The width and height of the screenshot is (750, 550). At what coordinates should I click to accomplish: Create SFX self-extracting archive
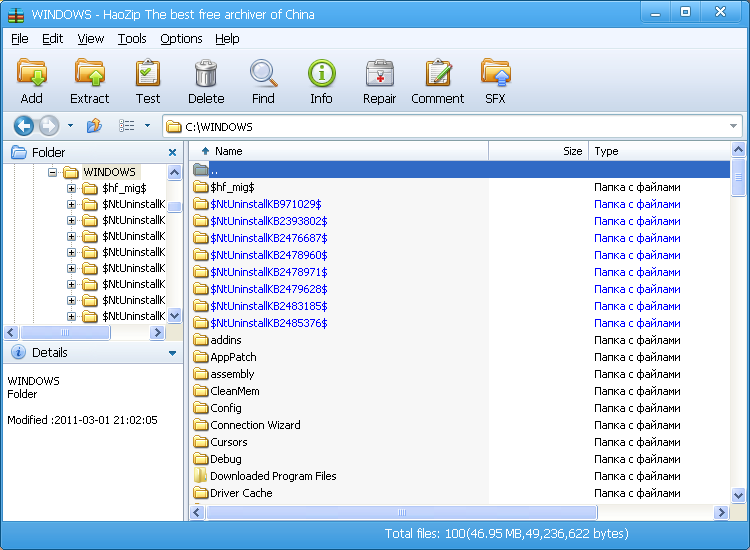496,73
